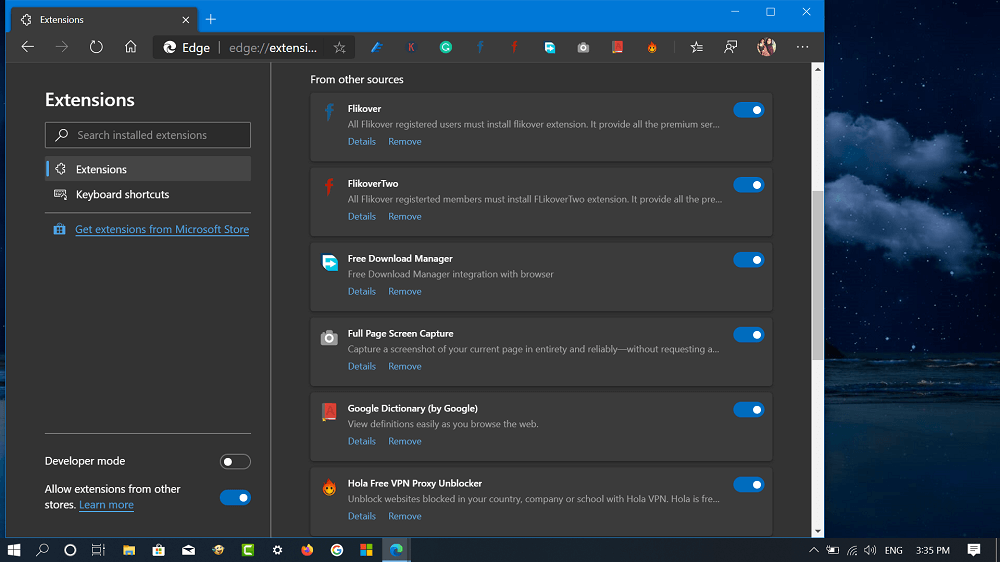Open Details for Free Download Manager
Screen dimensions: 1000x562
point(362,292)
